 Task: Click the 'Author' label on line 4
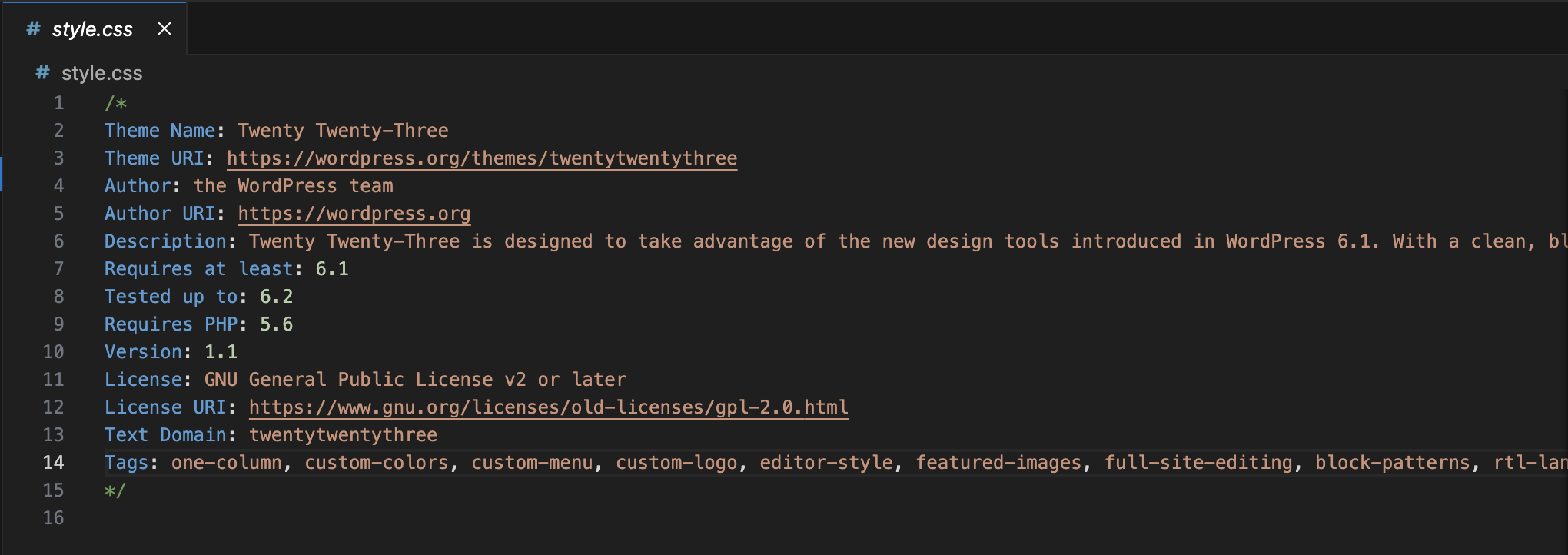pos(138,186)
